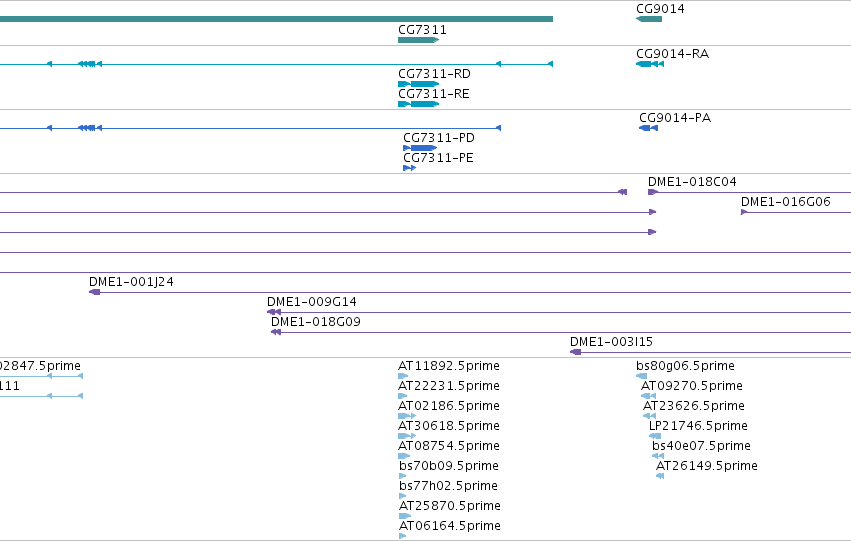This screenshot has height=541, width=851.
Task: Select the DME1-018C04 arrow glyph
Action: (653, 192)
